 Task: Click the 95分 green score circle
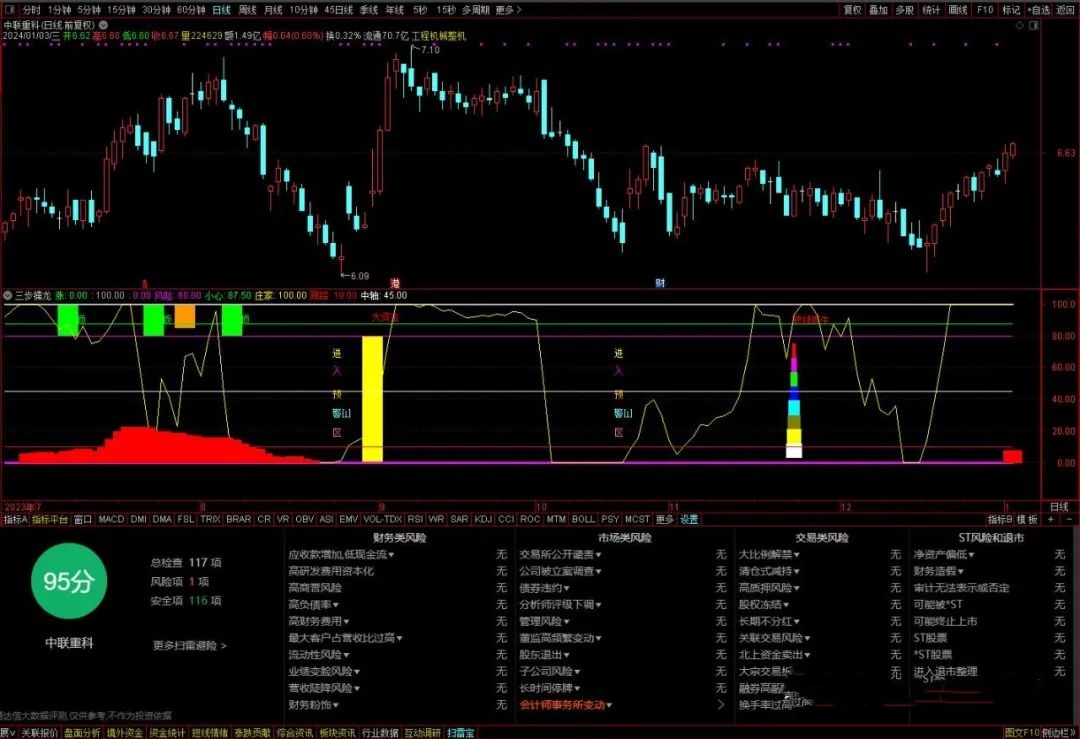(69, 581)
